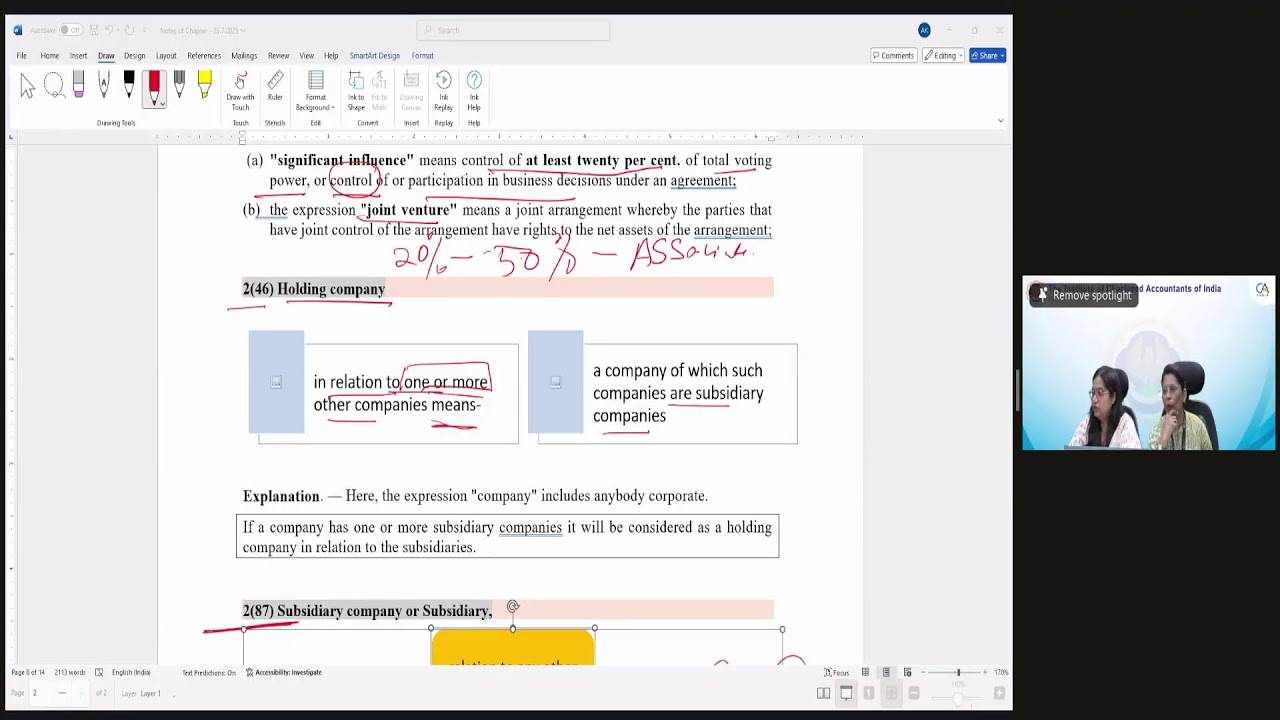1280x720 pixels.
Task: Click the 2(46) Holding company heading
Action: (313, 289)
